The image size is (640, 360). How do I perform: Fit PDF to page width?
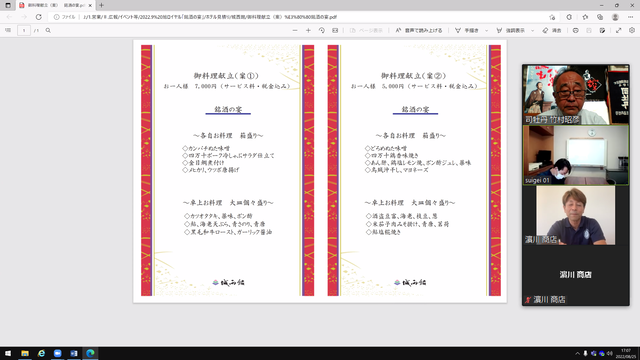click(x=335, y=30)
